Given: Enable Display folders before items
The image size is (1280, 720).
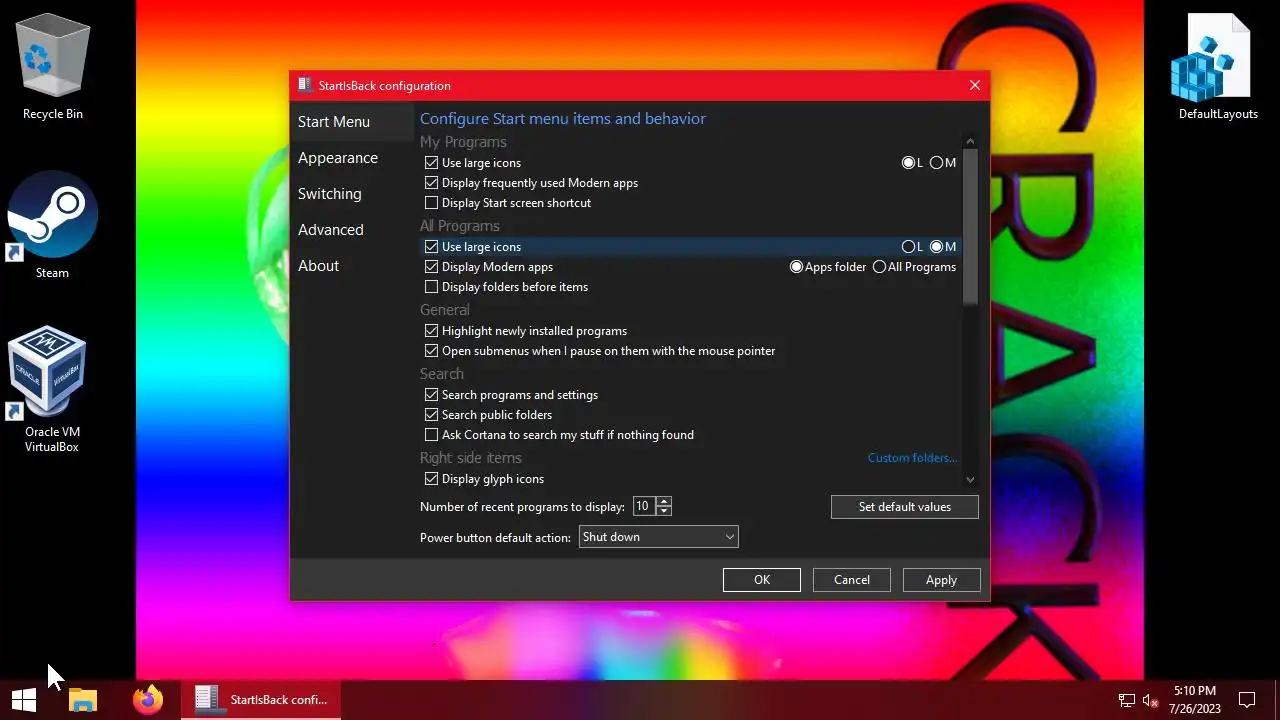Looking at the screenshot, I should click(x=431, y=287).
